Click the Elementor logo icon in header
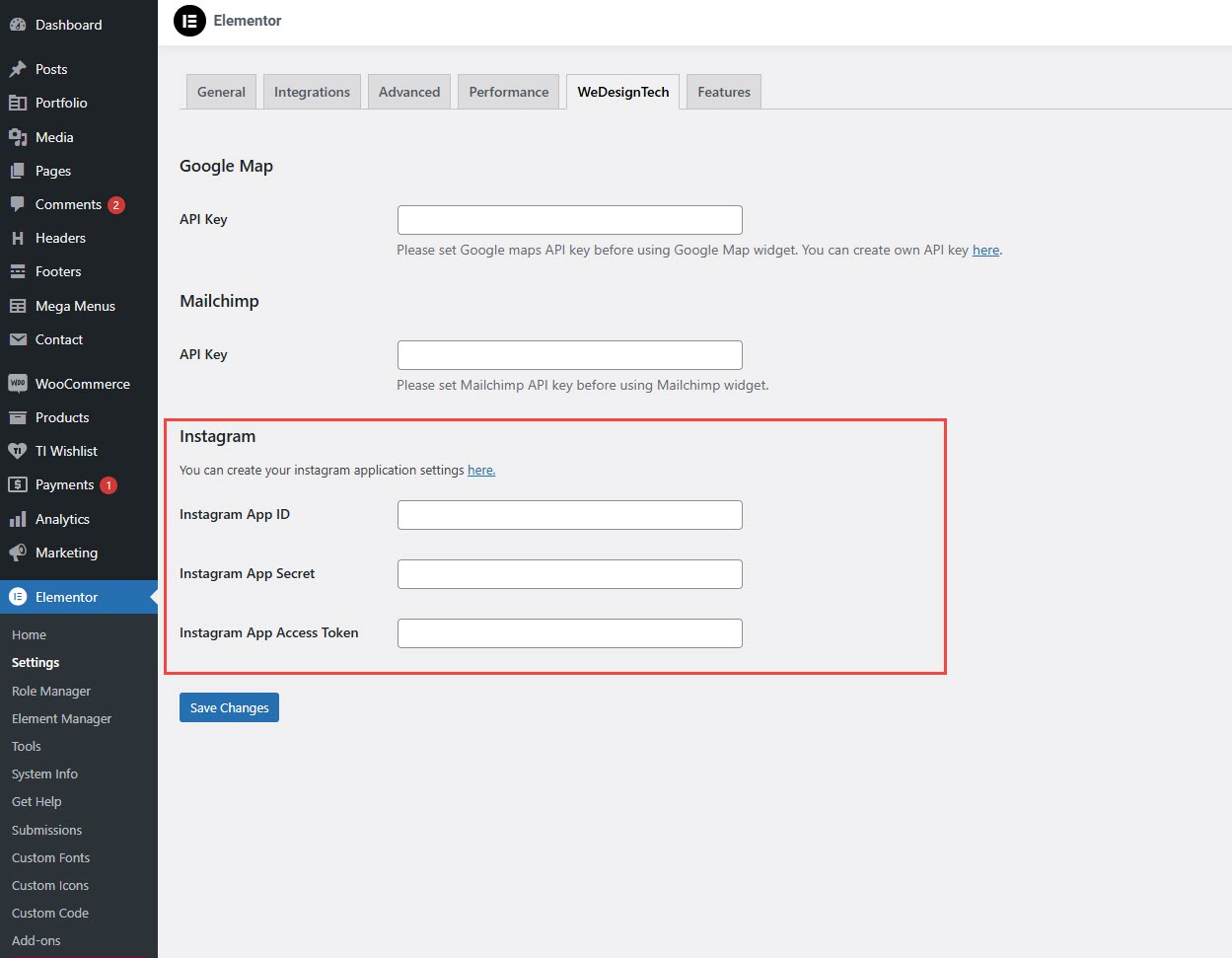Image resolution: width=1232 pixels, height=958 pixels. 189,21
